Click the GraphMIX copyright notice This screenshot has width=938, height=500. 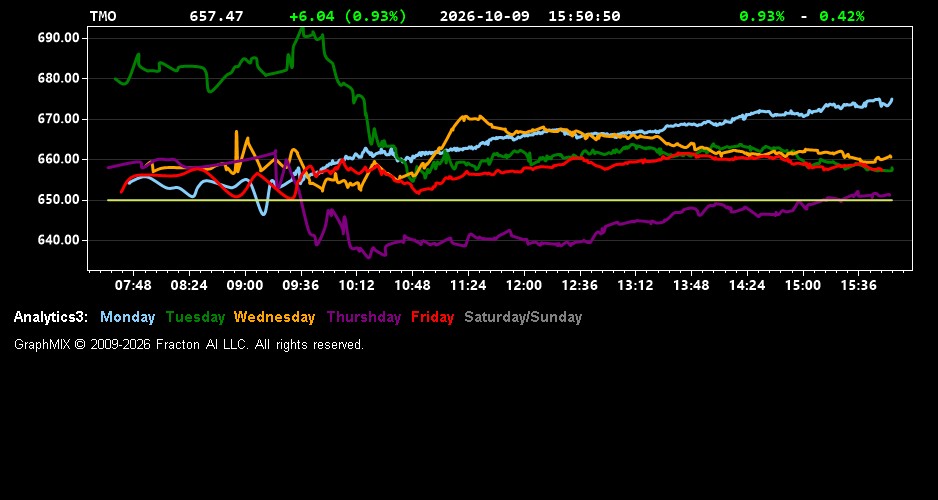(189, 344)
